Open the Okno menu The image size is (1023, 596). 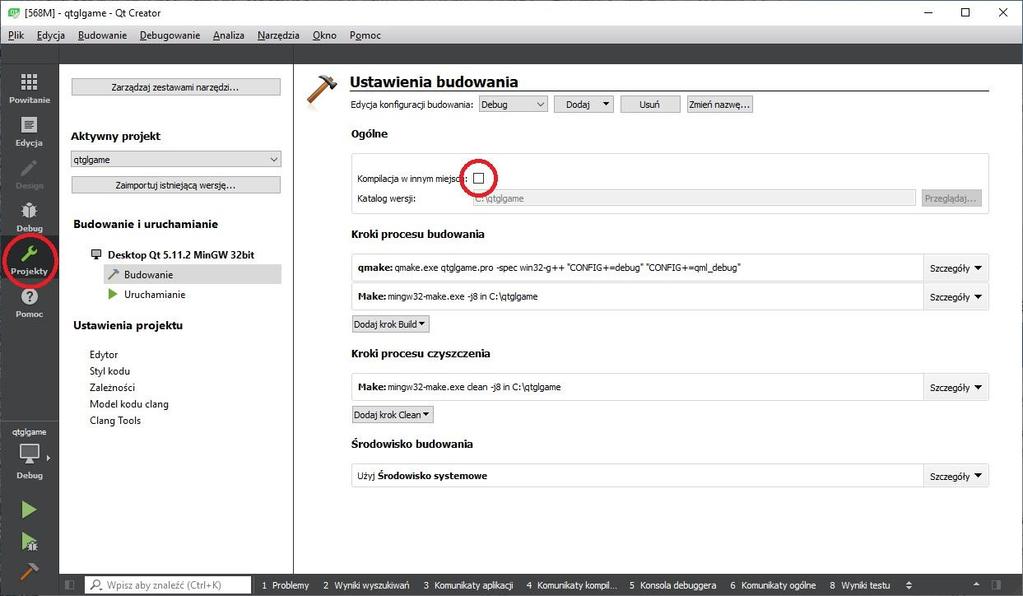coord(324,35)
